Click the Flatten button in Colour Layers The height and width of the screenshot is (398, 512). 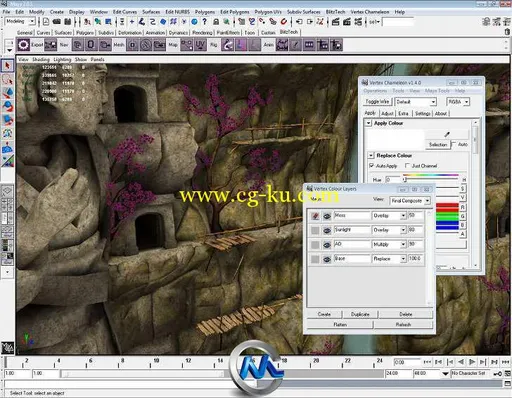coord(340,324)
